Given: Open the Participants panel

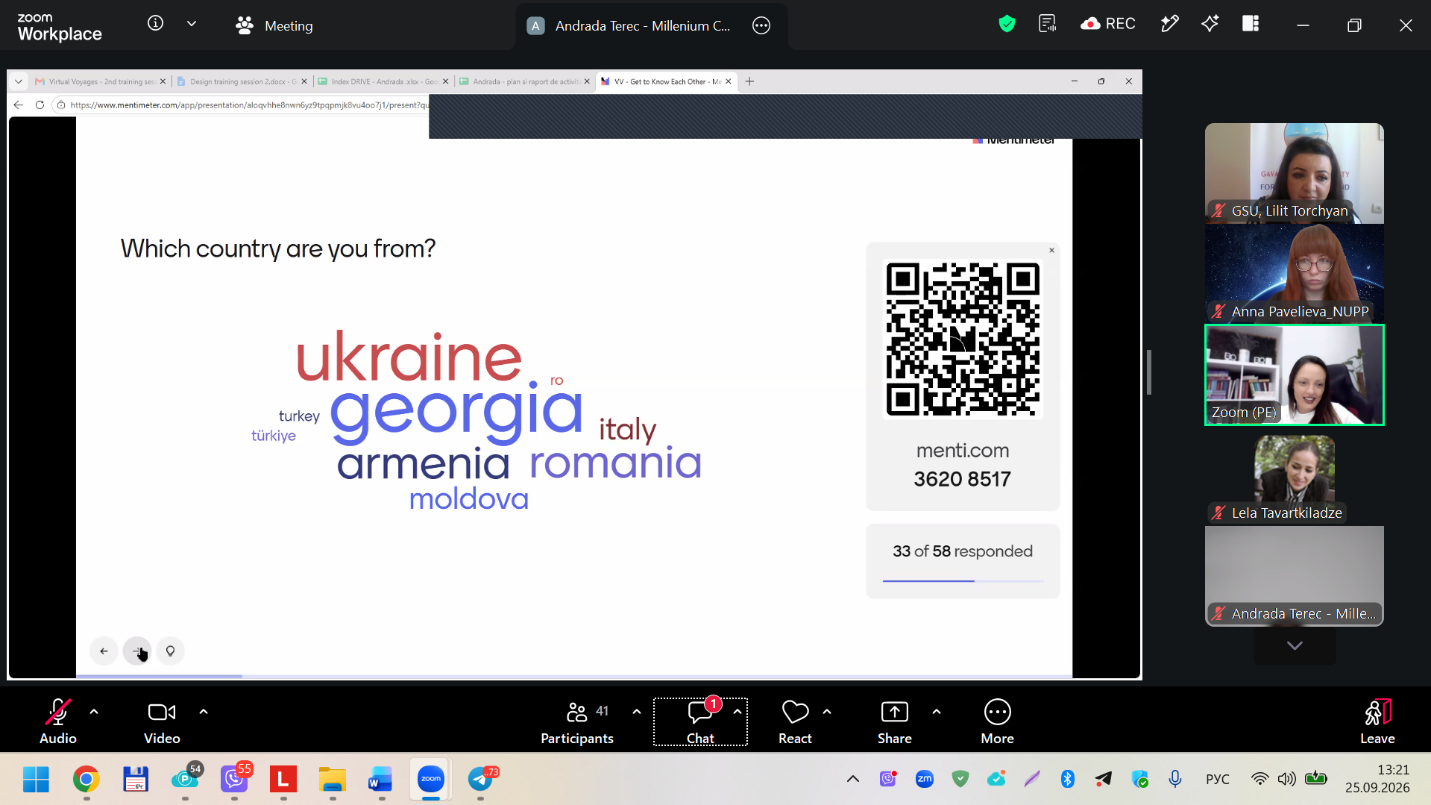Looking at the screenshot, I should [x=577, y=721].
